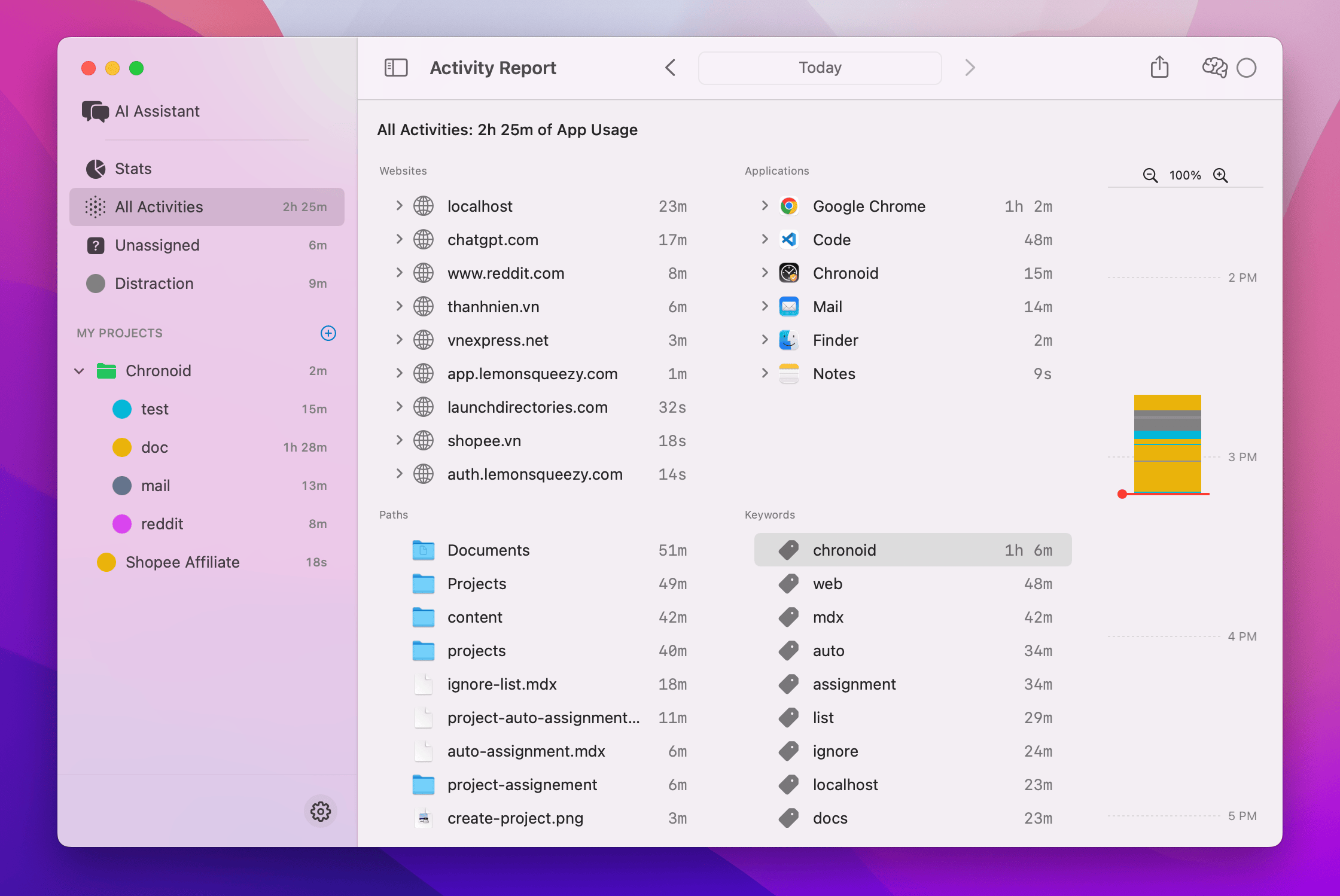Screen dimensions: 1340x896
Task: Add a new project with the plus button
Action: [328, 333]
